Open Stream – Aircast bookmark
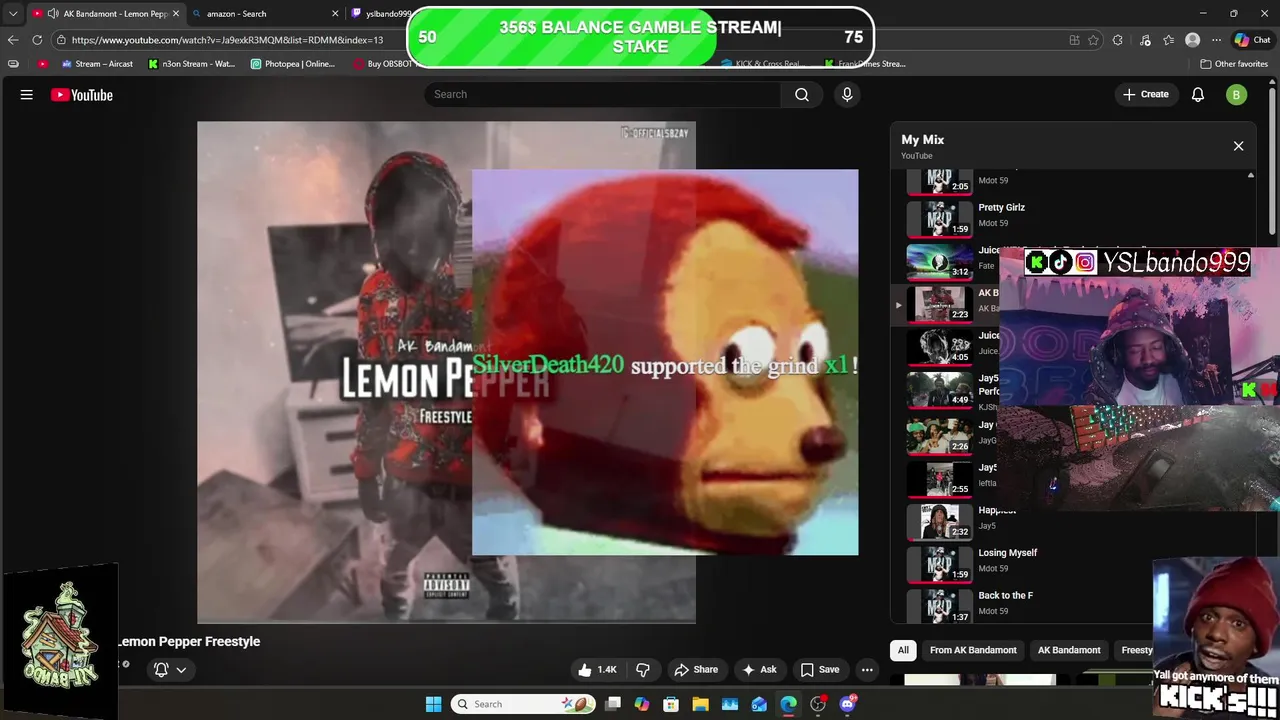Image resolution: width=1280 pixels, height=720 pixels. 97,64
